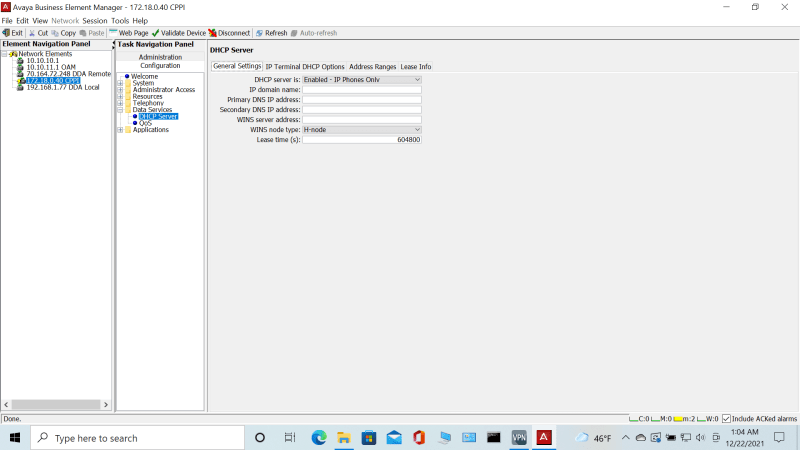This screenshot has width=800, height=450.
Task: Click the Copy toolbar button
Action: (x=63, y=33)
